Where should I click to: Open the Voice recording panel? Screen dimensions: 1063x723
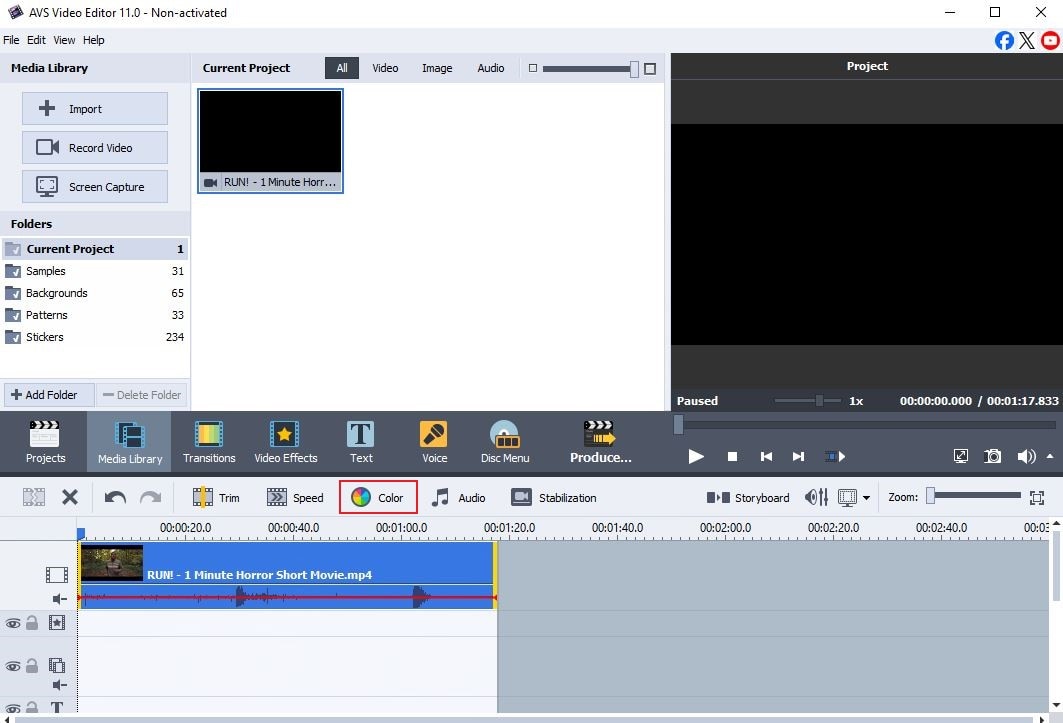tap(434, 442)
